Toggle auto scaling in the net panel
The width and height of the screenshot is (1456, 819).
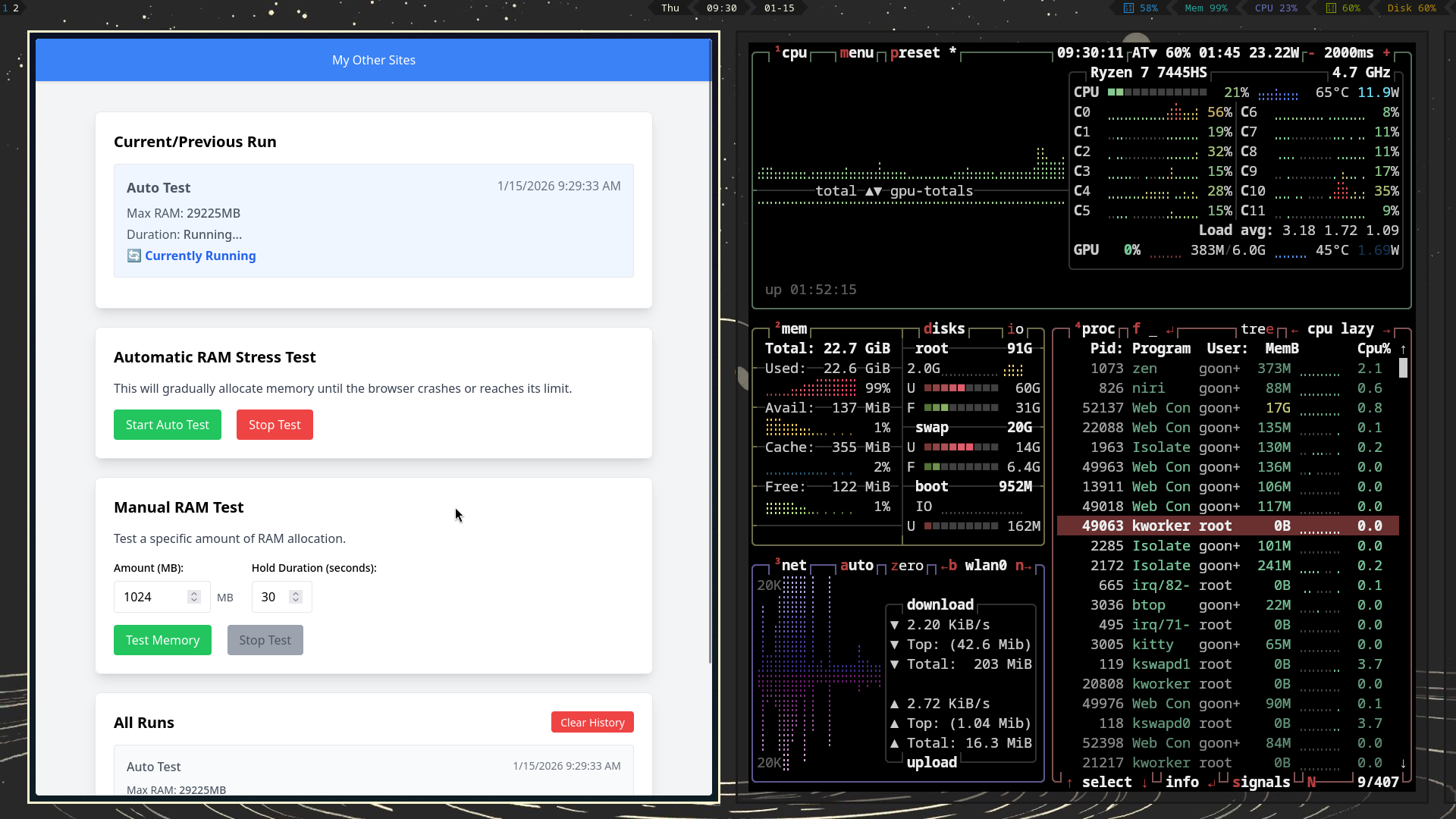[x=856, y=566]
